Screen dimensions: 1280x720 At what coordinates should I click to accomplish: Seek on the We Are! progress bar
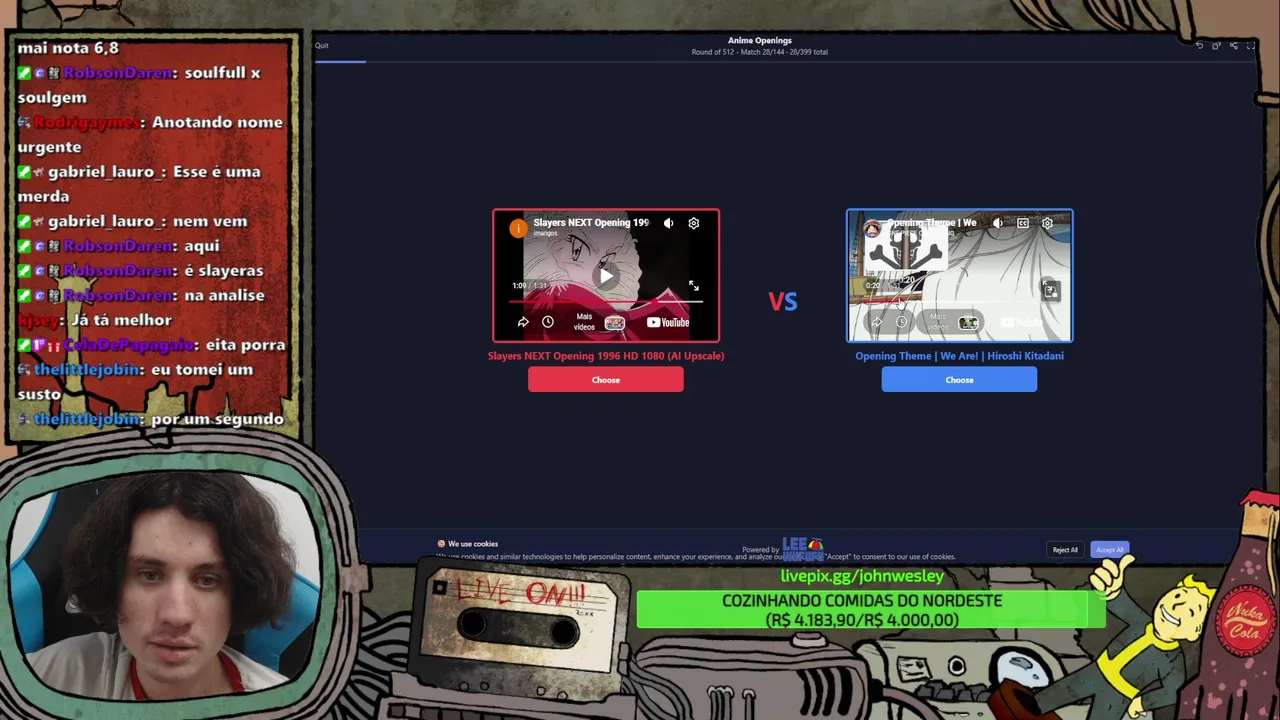tap(959, 300)
